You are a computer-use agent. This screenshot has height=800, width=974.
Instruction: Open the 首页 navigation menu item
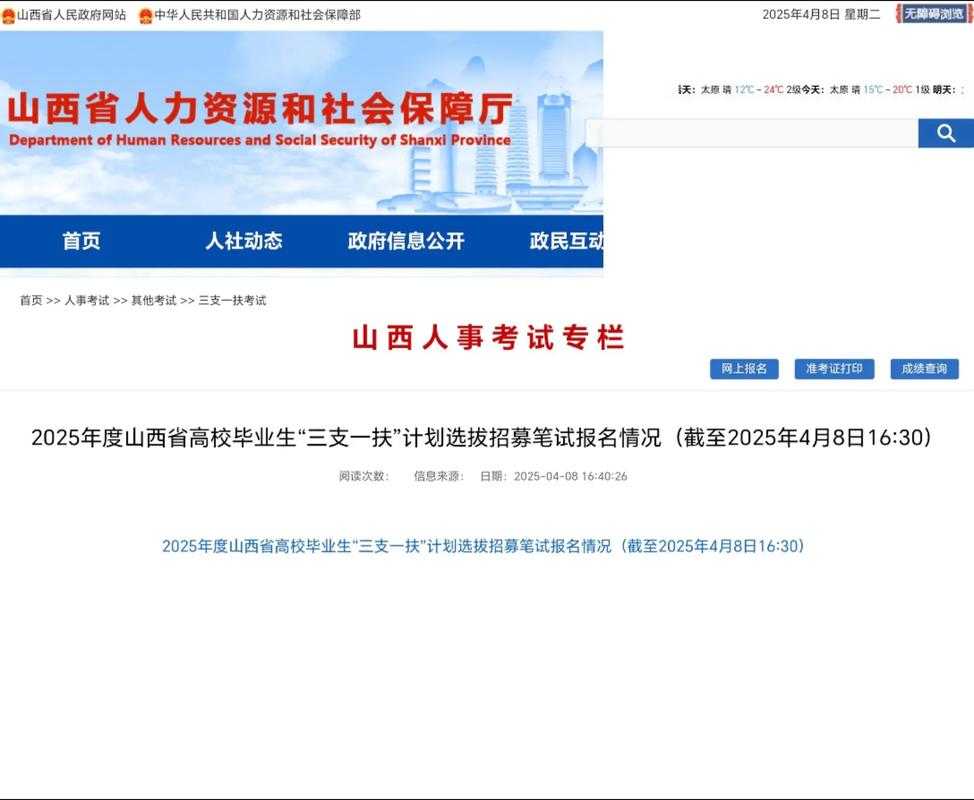[x=80, y=242]
